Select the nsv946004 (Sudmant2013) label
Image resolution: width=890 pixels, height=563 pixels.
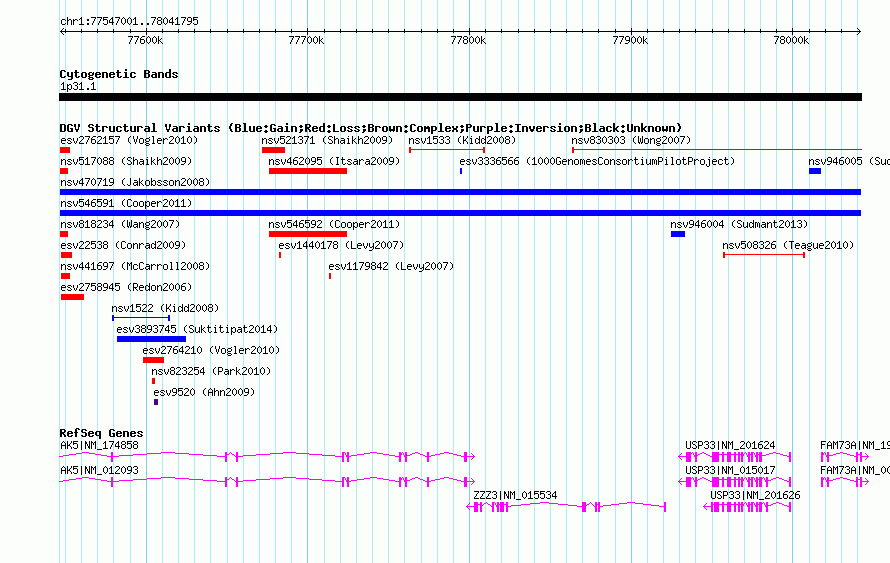click(739, 224)
